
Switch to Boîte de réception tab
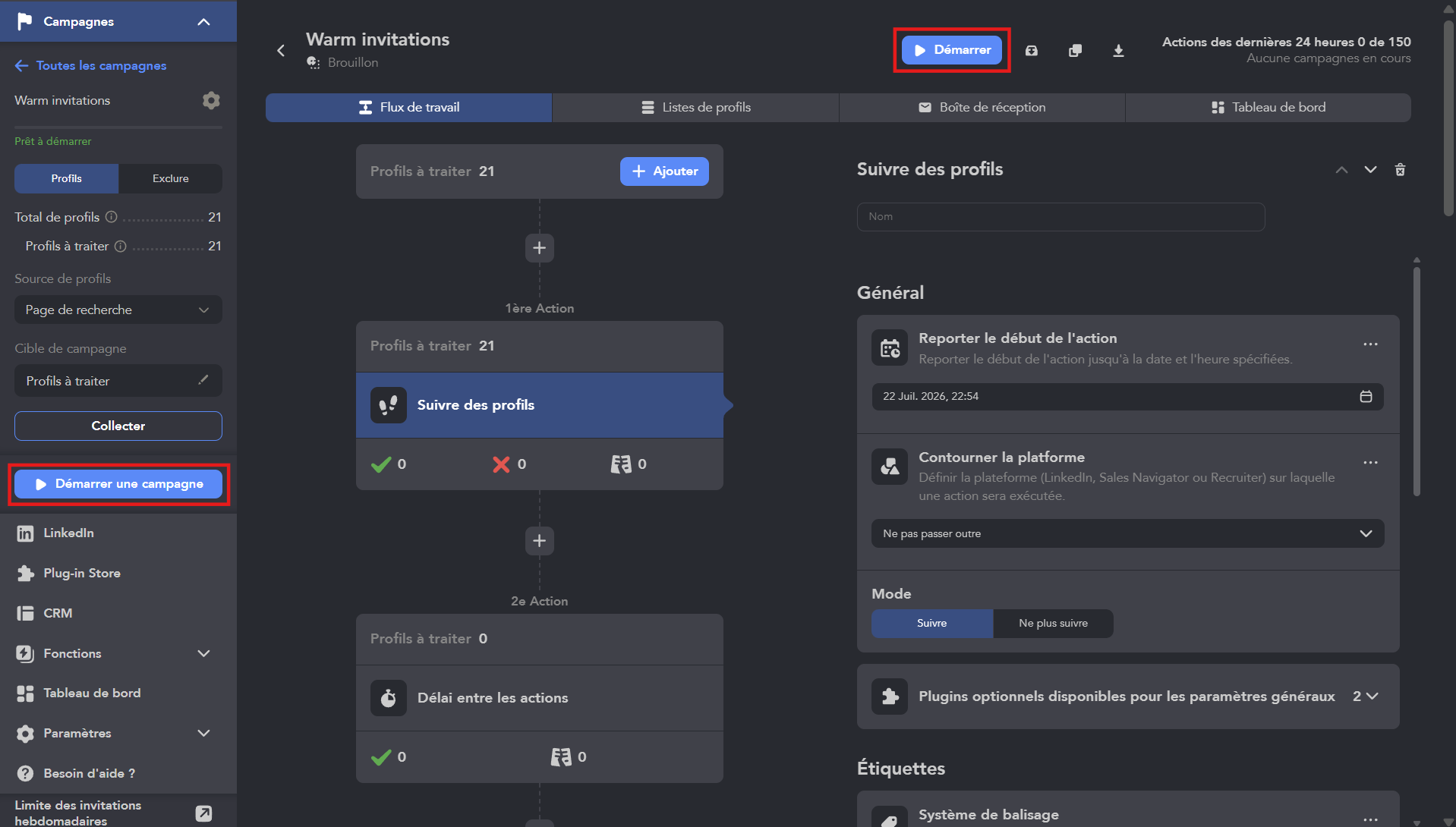982,107
